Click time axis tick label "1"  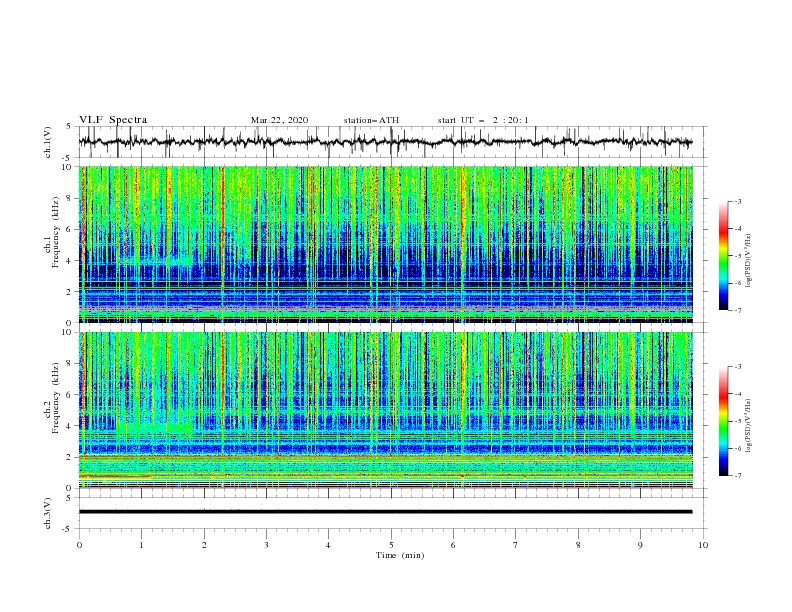141,545
